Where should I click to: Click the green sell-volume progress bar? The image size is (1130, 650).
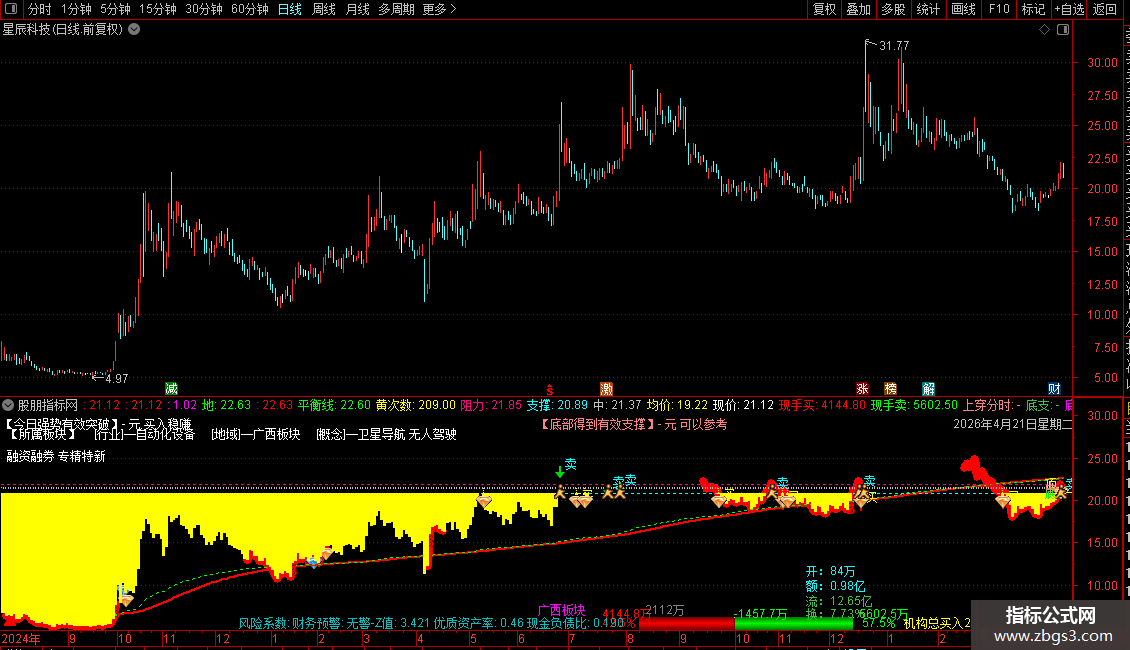point(793,623)
